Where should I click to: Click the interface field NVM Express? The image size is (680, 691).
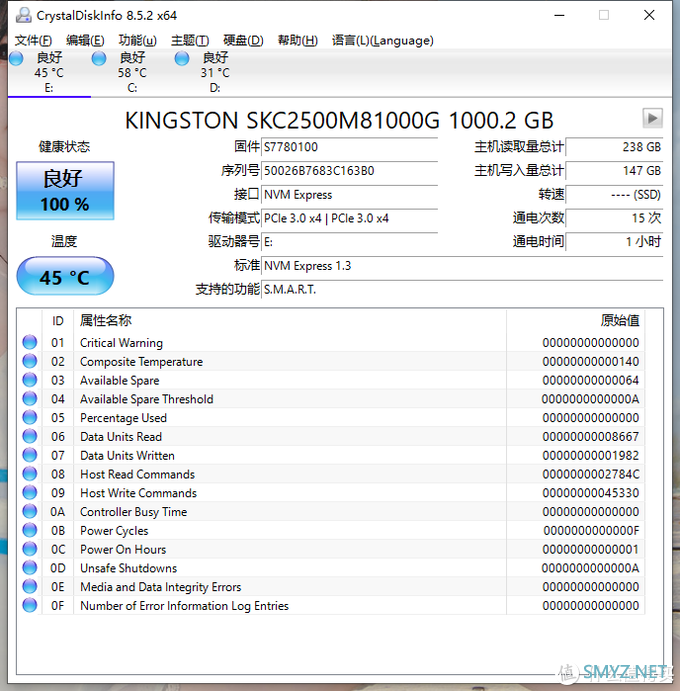pyautogui.click(x=349, y=194)
